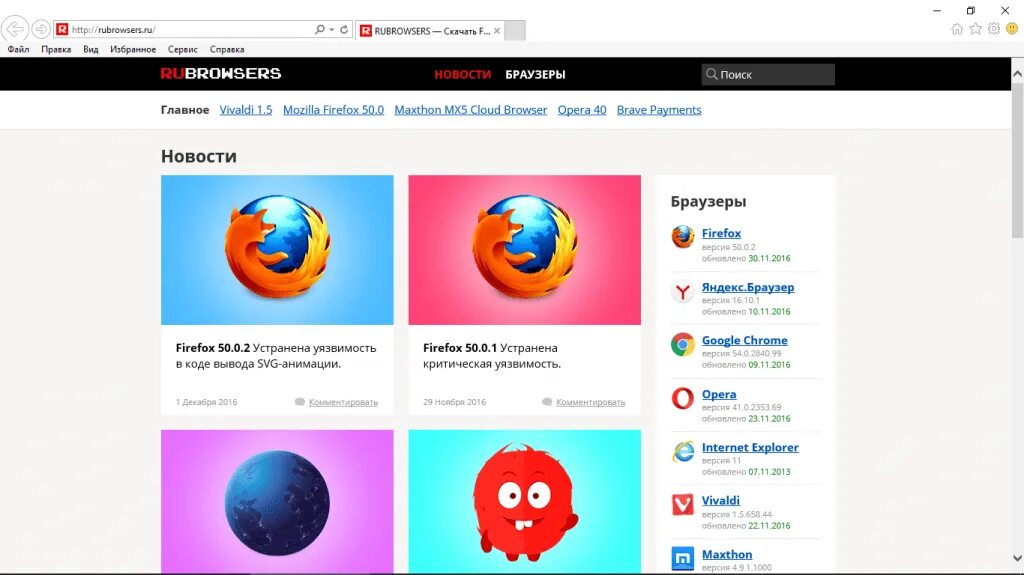Click the Поиск search field
The height and width of the screenshot is (575, 1024).
coord(768,74)
